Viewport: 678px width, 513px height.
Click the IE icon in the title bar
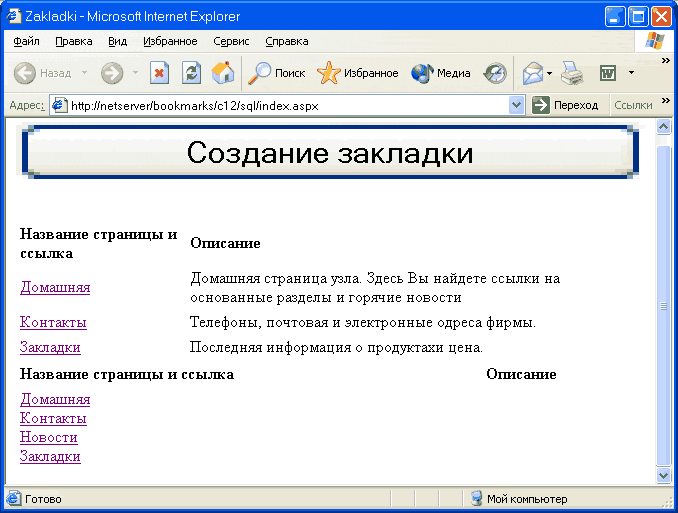[14, 16]
